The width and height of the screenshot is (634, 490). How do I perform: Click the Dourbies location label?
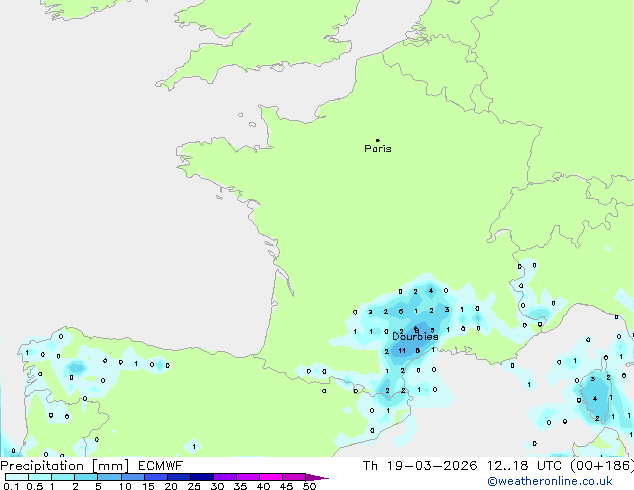click(415, 336)
